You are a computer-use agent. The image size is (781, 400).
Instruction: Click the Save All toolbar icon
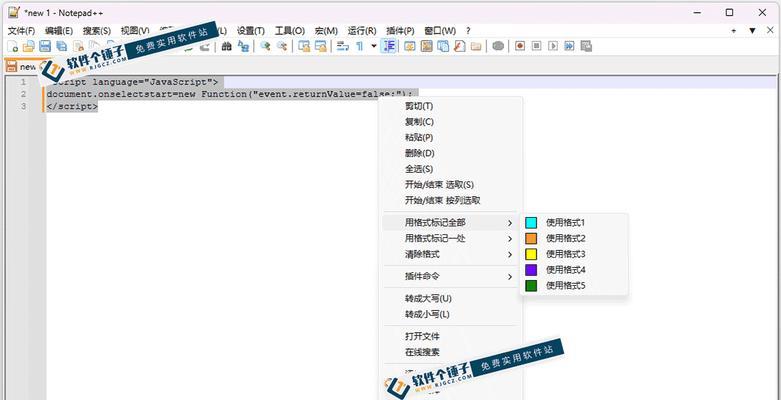[61, 46]
